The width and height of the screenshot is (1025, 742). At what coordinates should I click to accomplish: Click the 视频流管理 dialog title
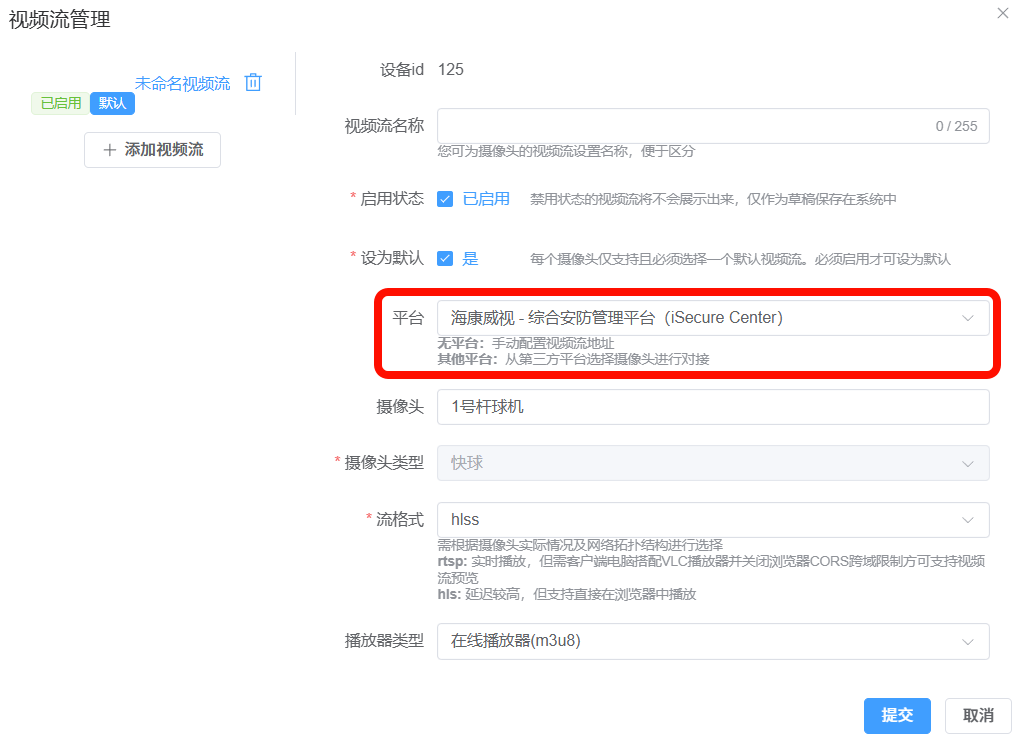point(60,19)
